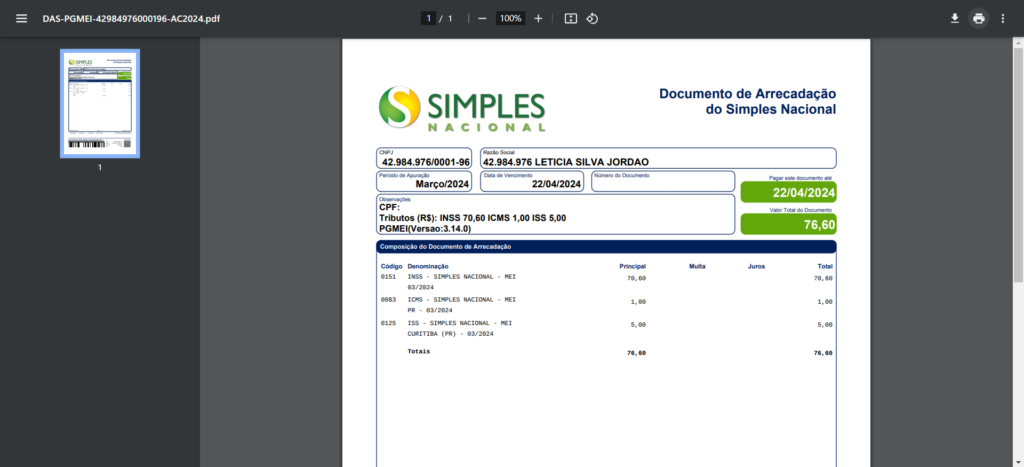Click the zoom in plus icon

(x=538, y=18)
